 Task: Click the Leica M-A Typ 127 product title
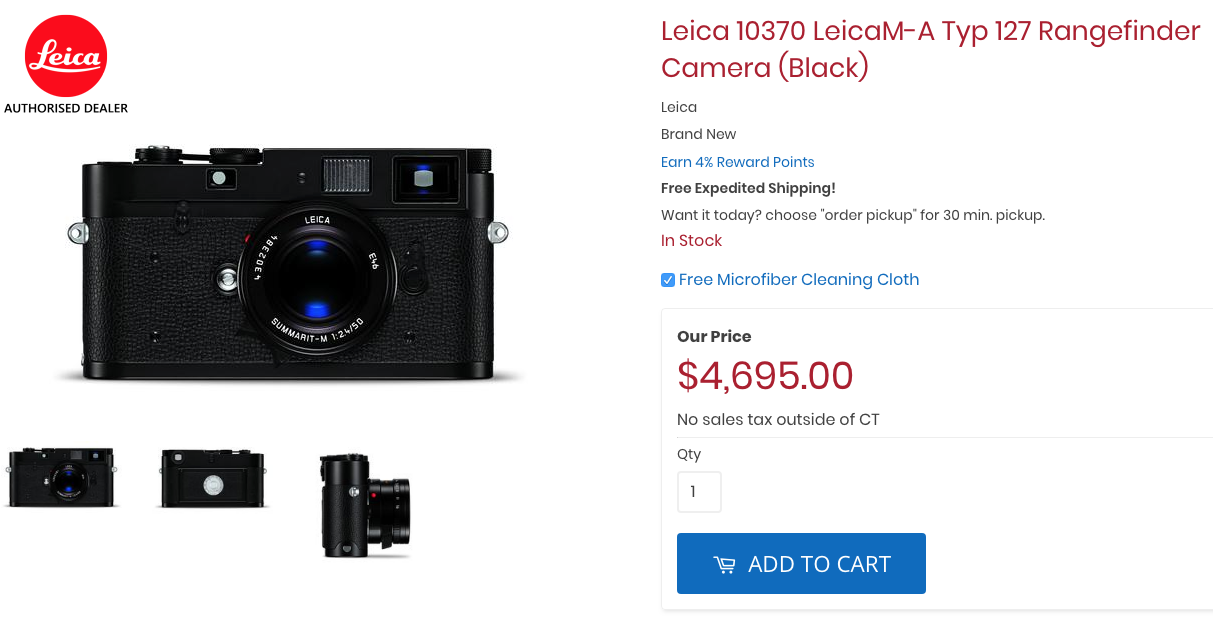(930, 49)
